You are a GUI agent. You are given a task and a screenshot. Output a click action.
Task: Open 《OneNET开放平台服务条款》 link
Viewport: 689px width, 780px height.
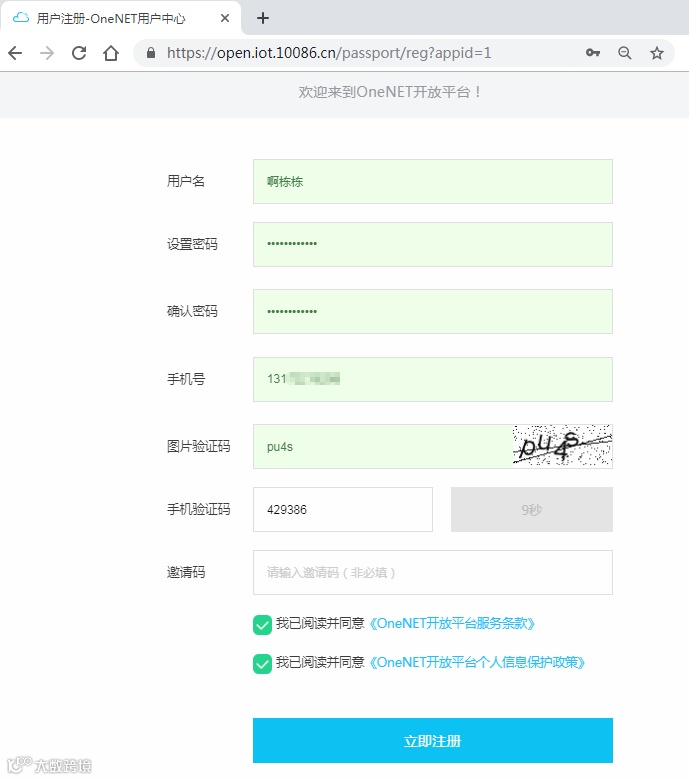(452, 623)
